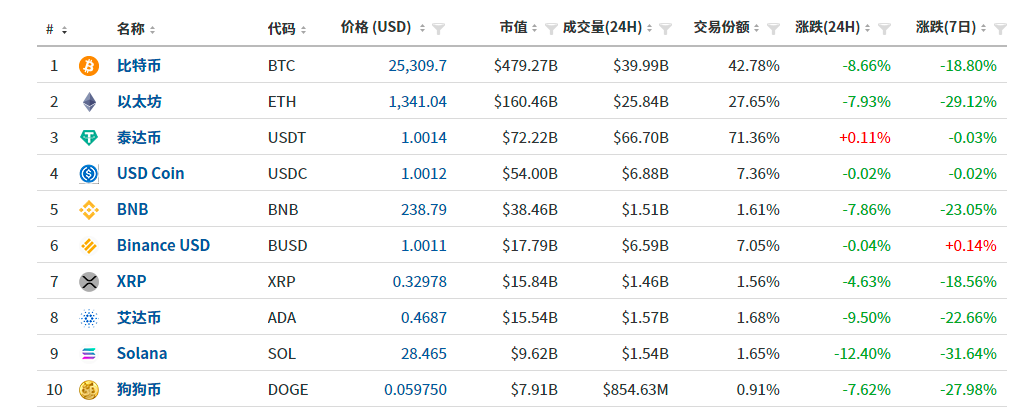1032x414 pixels.
Task: Select the -31.64% 7-day change
Action: (x=969, y=354)
